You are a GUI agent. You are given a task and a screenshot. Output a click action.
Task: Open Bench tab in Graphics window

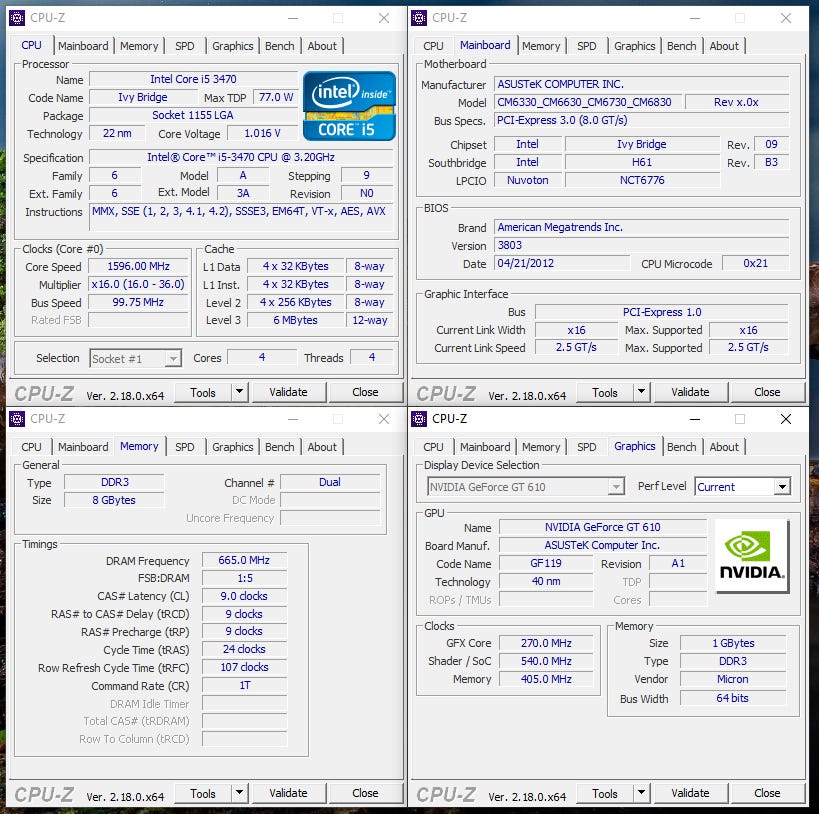[x=682, y=447]
